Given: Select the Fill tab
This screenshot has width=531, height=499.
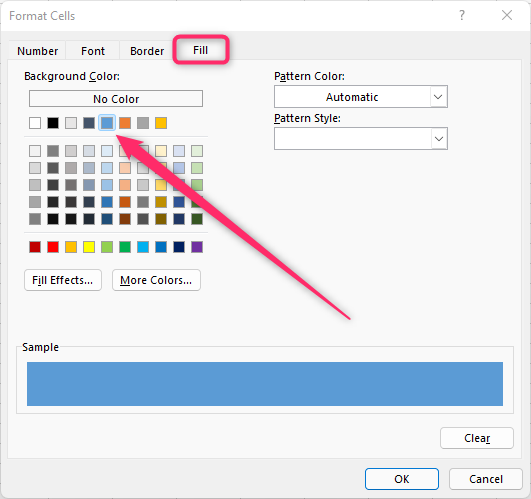Looking at the screenshot, I should click(x=200, y=50).
